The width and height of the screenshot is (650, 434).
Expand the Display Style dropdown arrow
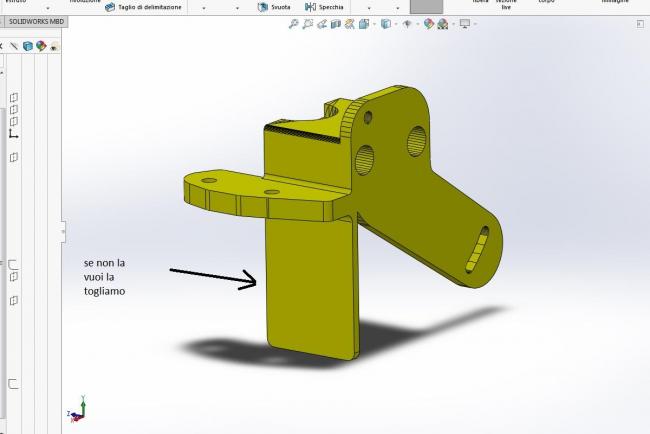[395, 24]
